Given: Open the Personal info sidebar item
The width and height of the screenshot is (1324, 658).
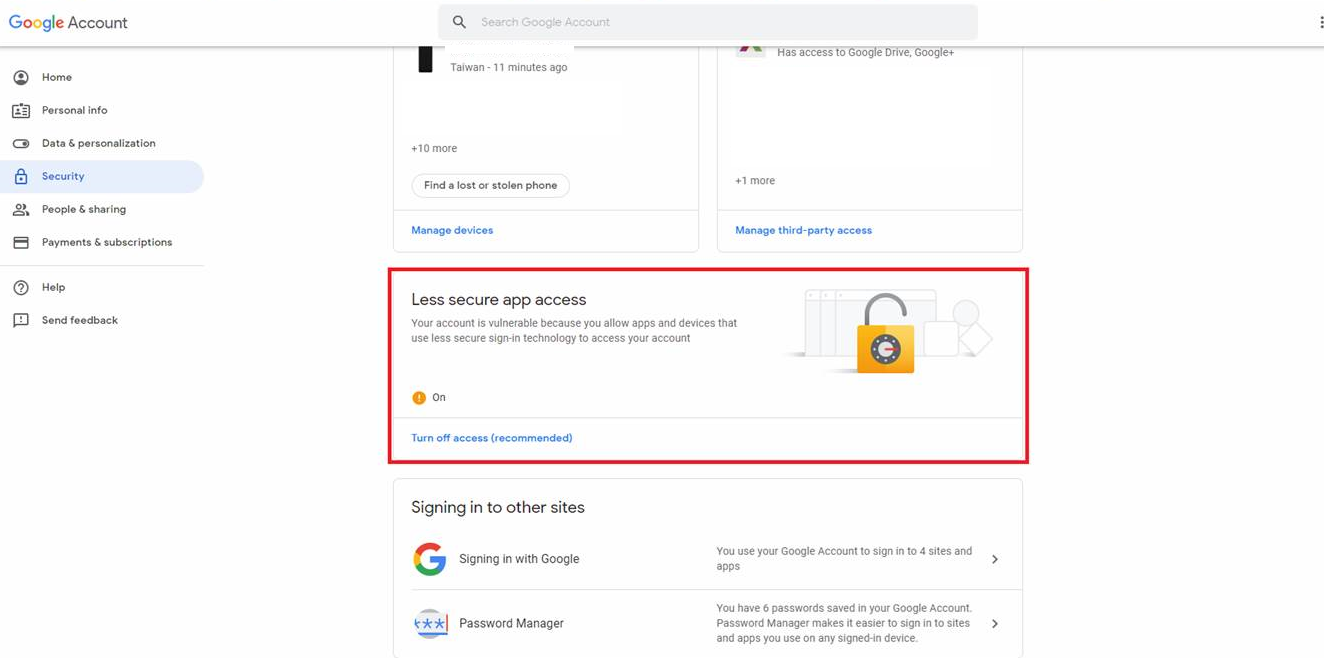Looking at the screenshot, I should coord(102,110).
